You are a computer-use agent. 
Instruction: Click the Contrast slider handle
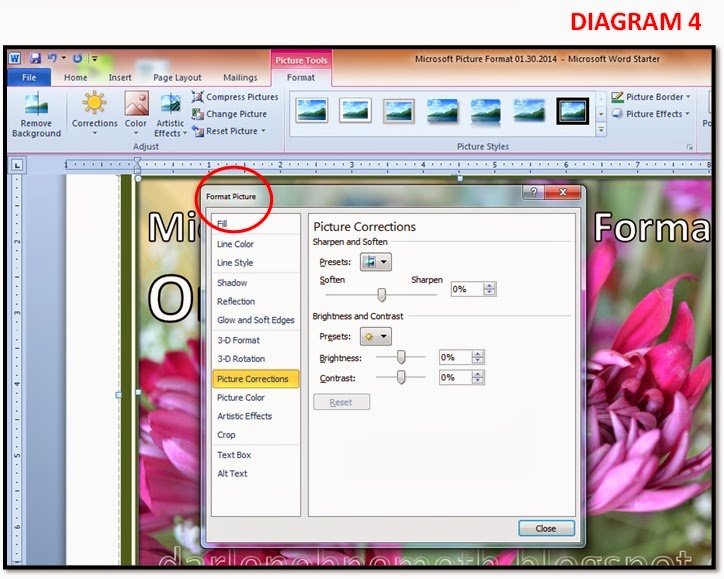(401, 377)
